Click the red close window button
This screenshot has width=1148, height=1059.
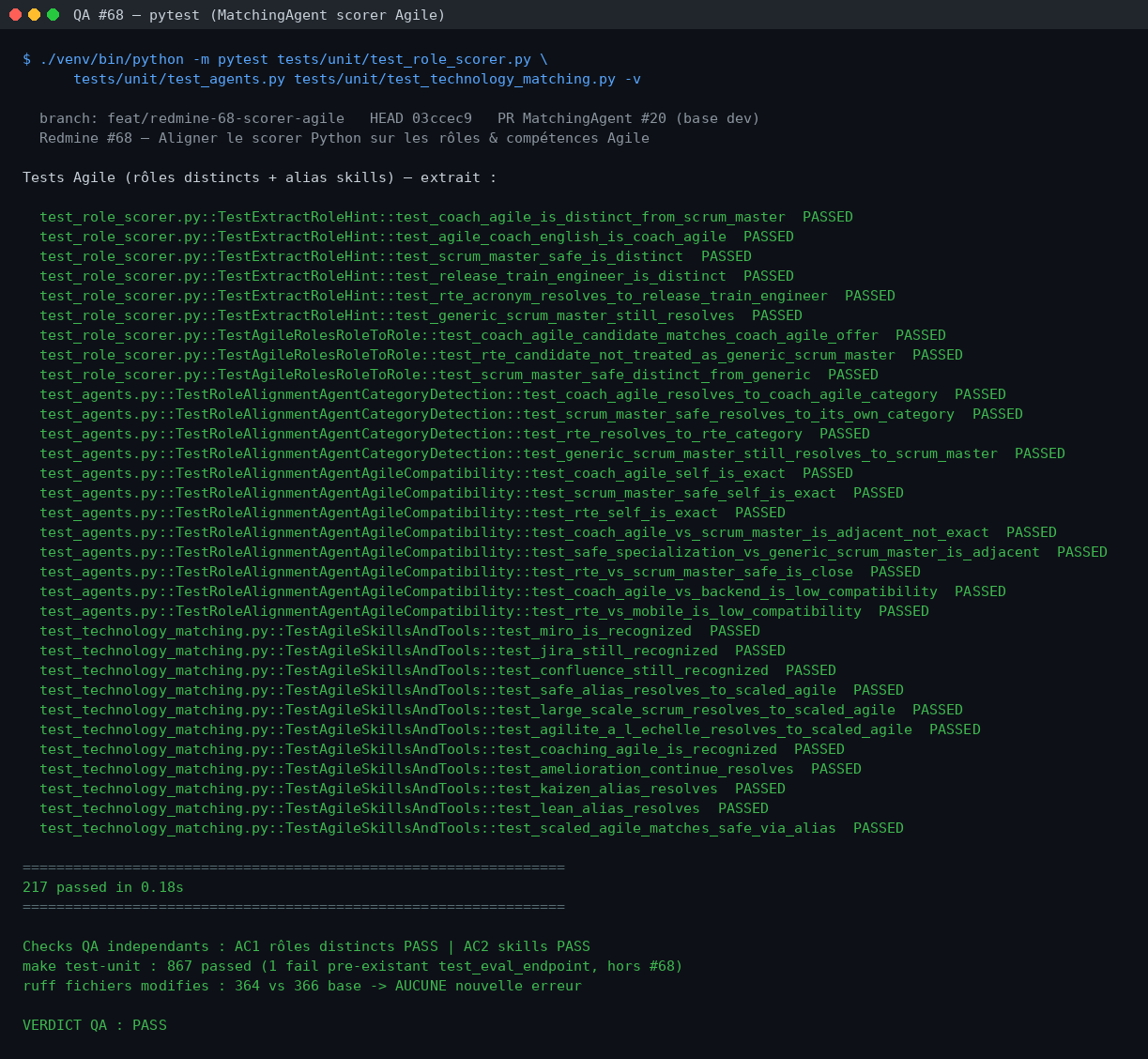coord(15,15)
